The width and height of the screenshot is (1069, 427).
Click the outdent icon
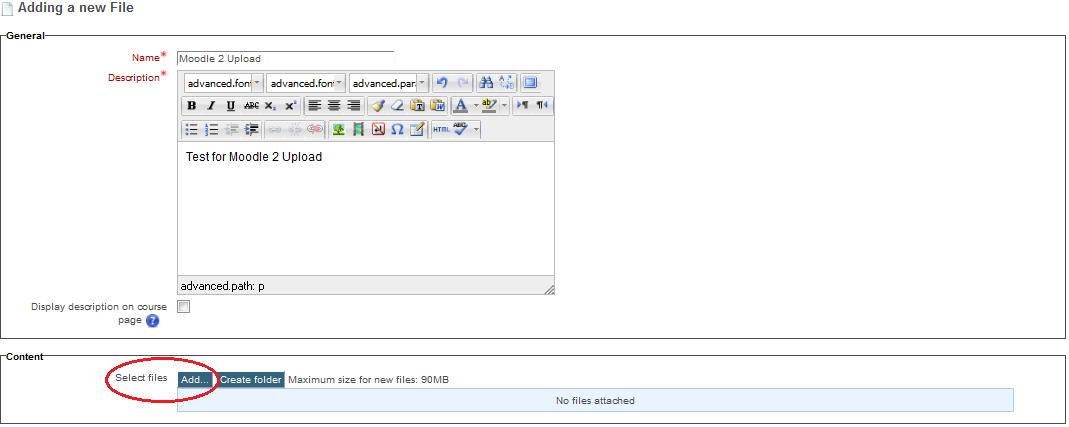click(x=231, y=129)
